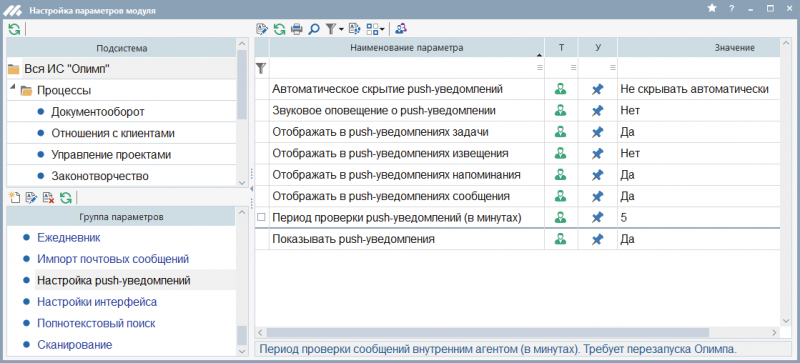Click the parameter group list scrollbar thumb
Viewport: 800px width, 363px height.
(242, 335)
